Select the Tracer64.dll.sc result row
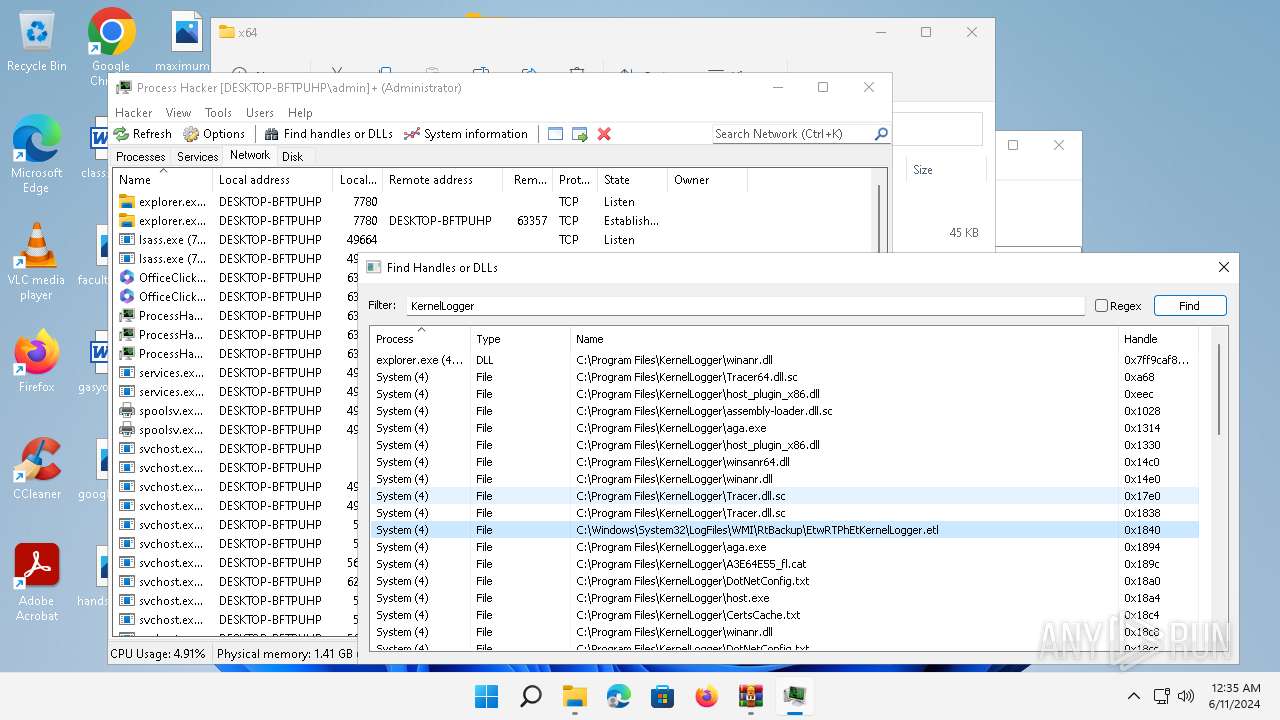1280x720 pixels. pyautogui.click(x=784, y=377)
